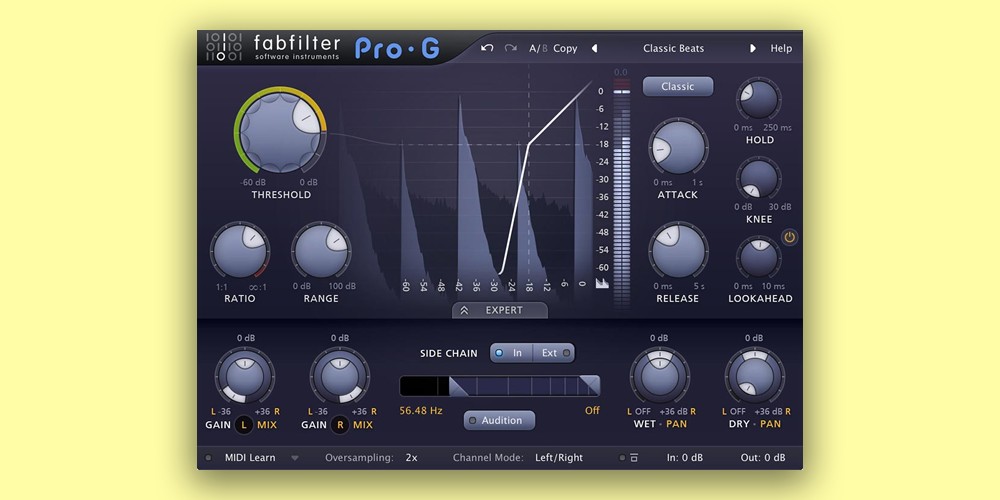Image resolution: width=1000 pixels, height=500 pixels.
Task: Open the Classic Beats preset menu
Action: point(673,48)
